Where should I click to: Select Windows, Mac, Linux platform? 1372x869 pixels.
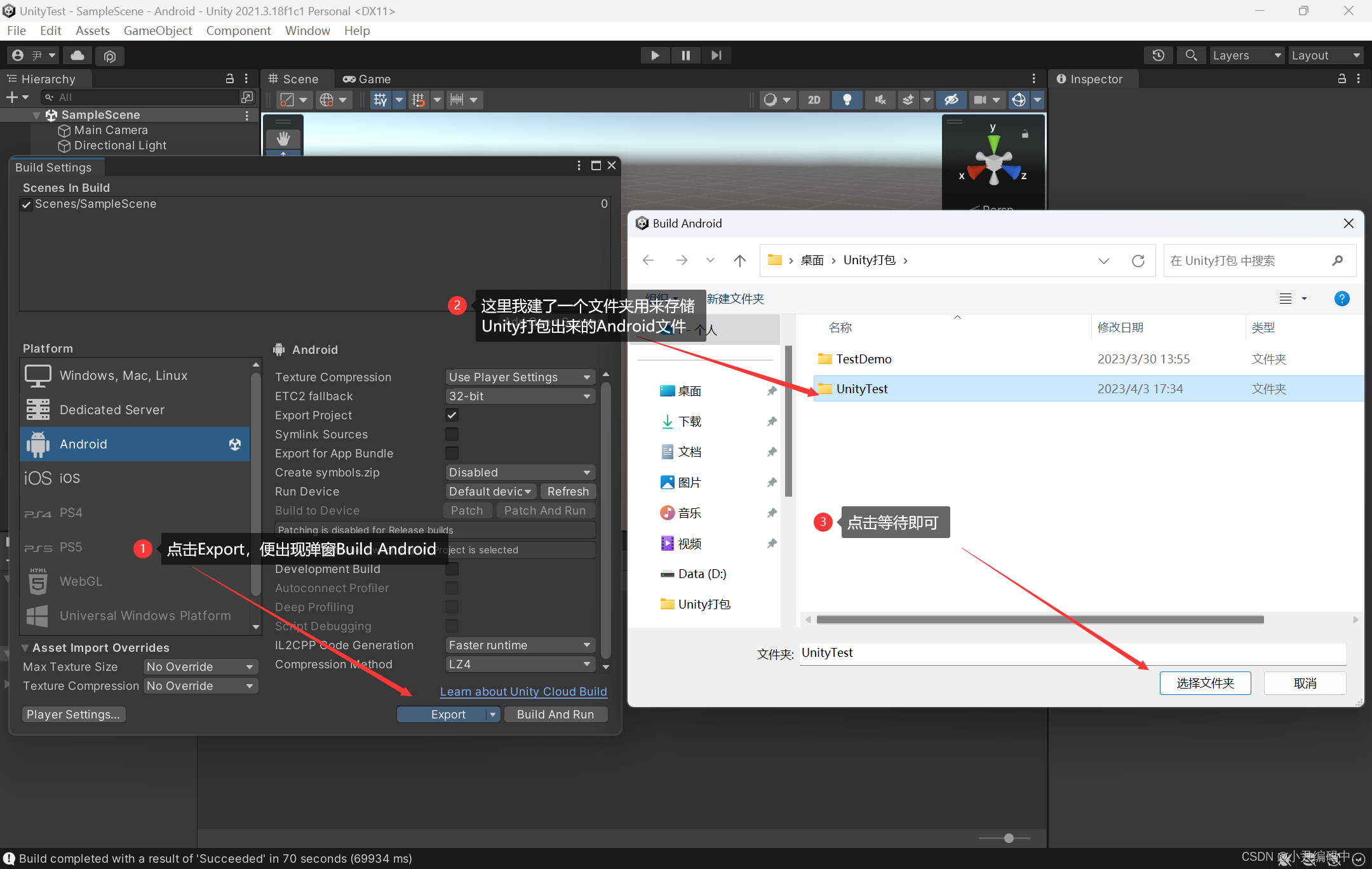[x=136, y=376]
